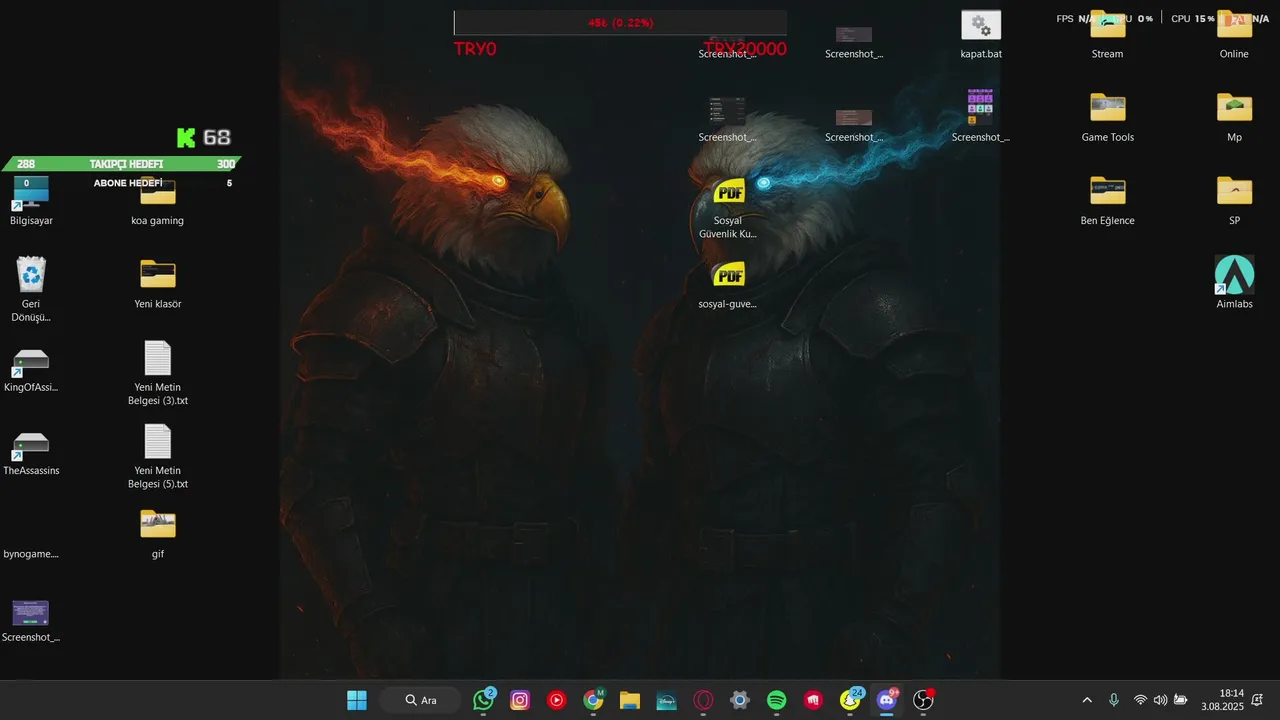The width and height of the screenshot is (1280, 720).
Task: Open the Yeni klasör folder
Action: (x=158, y=285)
